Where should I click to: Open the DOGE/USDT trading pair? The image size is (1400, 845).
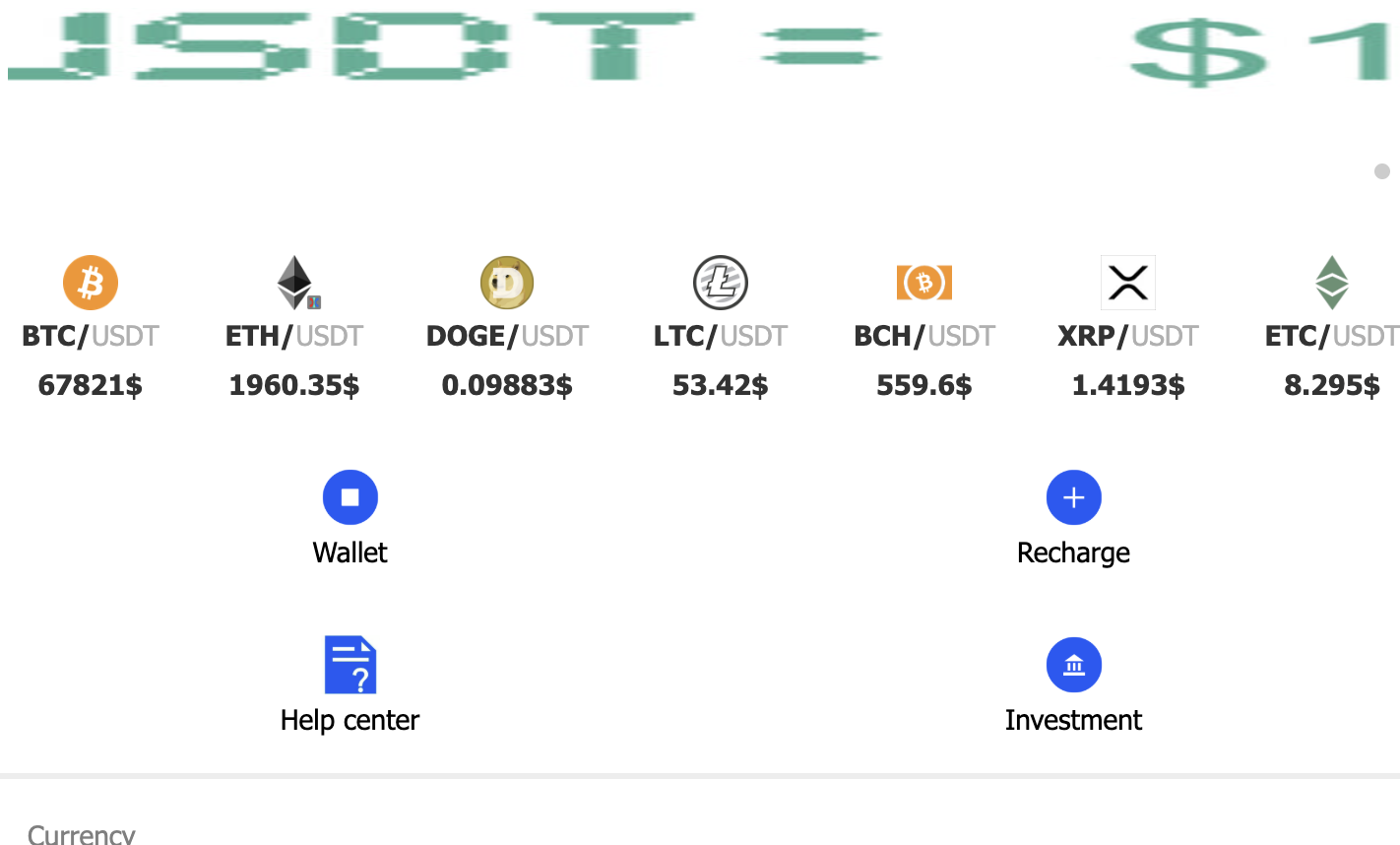point(507,336)
